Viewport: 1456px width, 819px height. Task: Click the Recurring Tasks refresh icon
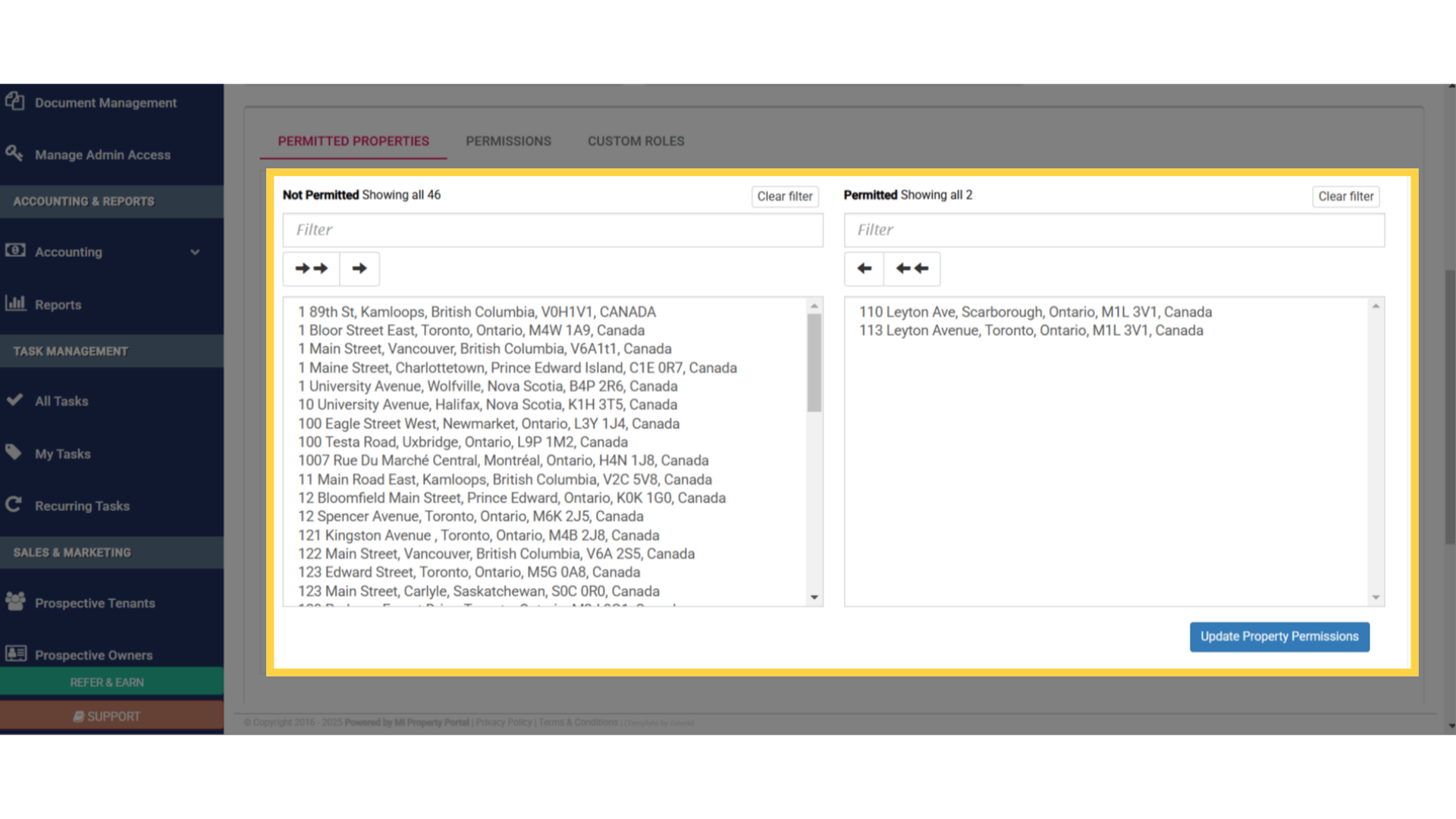14,504
